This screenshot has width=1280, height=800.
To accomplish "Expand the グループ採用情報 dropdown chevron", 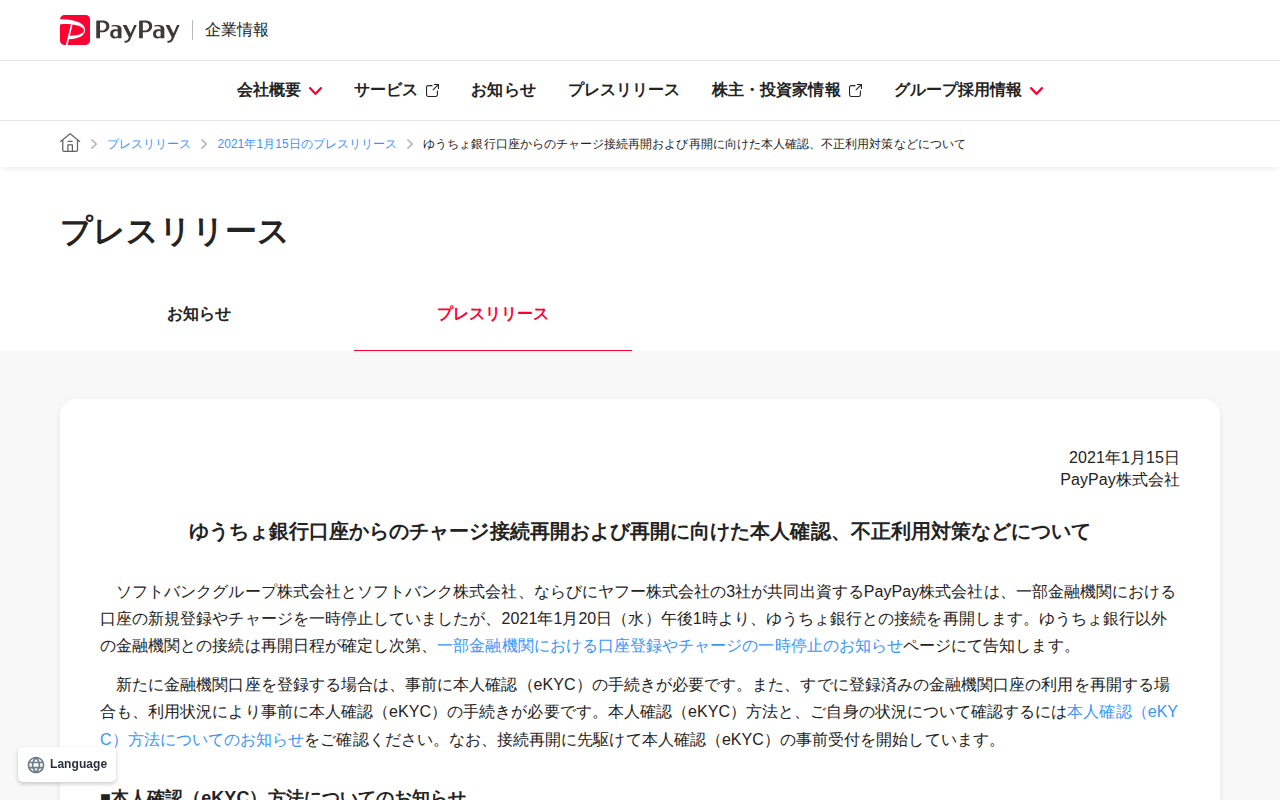I will pos(1036,91).
